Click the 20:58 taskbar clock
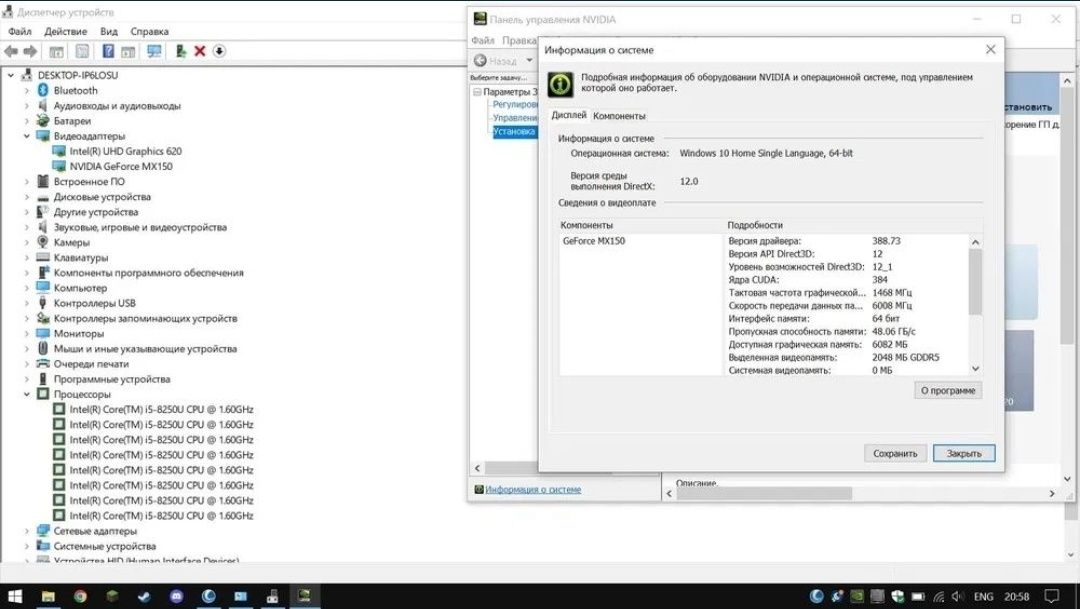 [1017, 597]
